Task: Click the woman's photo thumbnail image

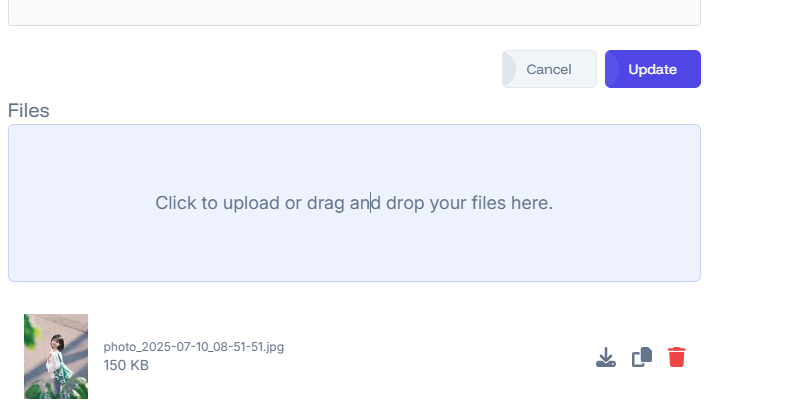Action: [x=56, y=356]
